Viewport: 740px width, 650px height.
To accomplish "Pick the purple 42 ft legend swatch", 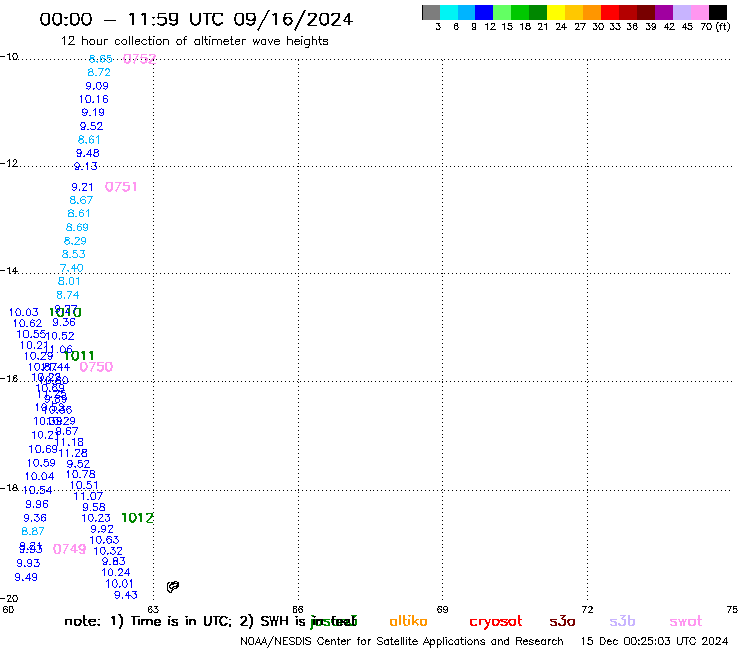I will 664,12.
